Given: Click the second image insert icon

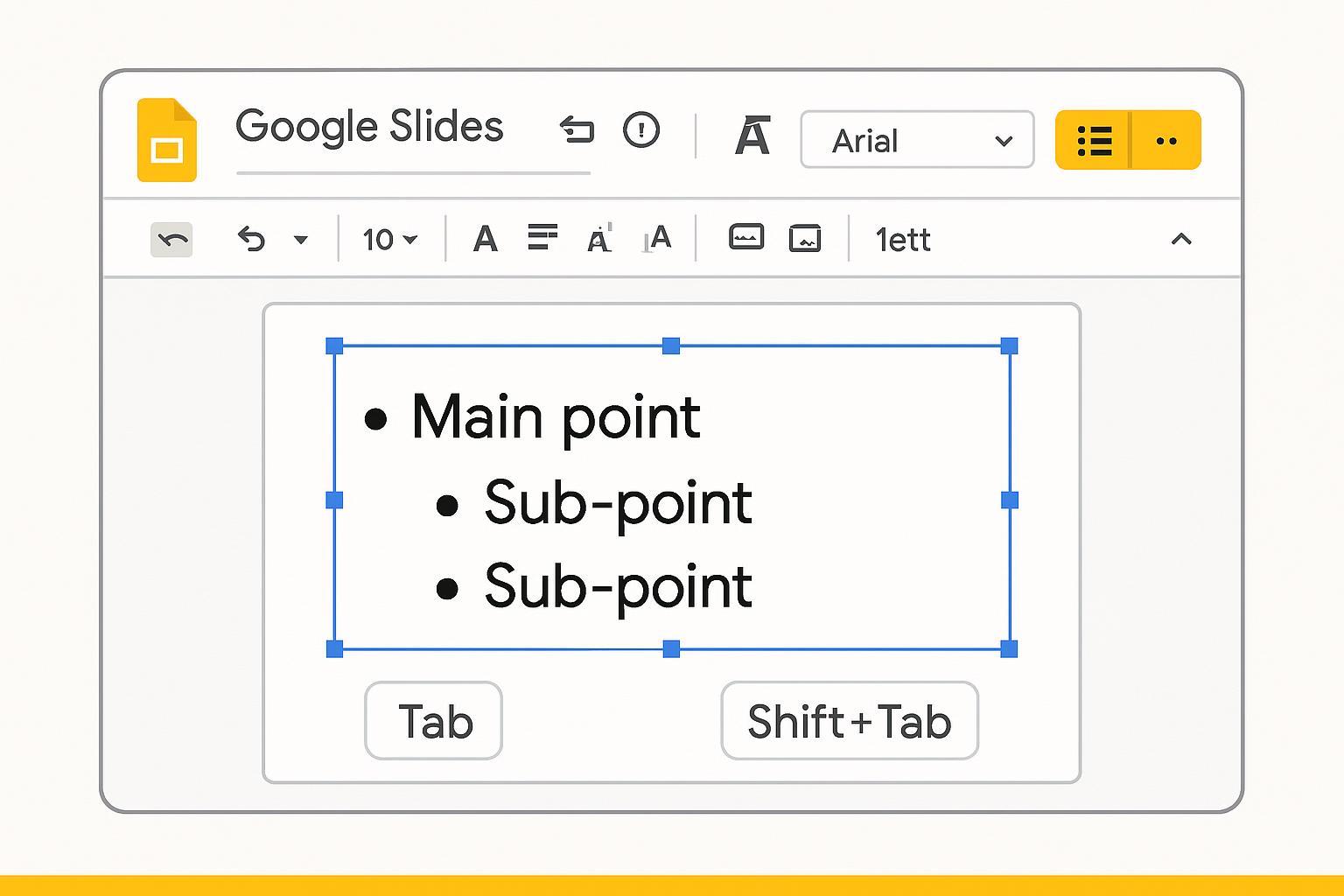Looking at the screenshot, I should [804, 238].
